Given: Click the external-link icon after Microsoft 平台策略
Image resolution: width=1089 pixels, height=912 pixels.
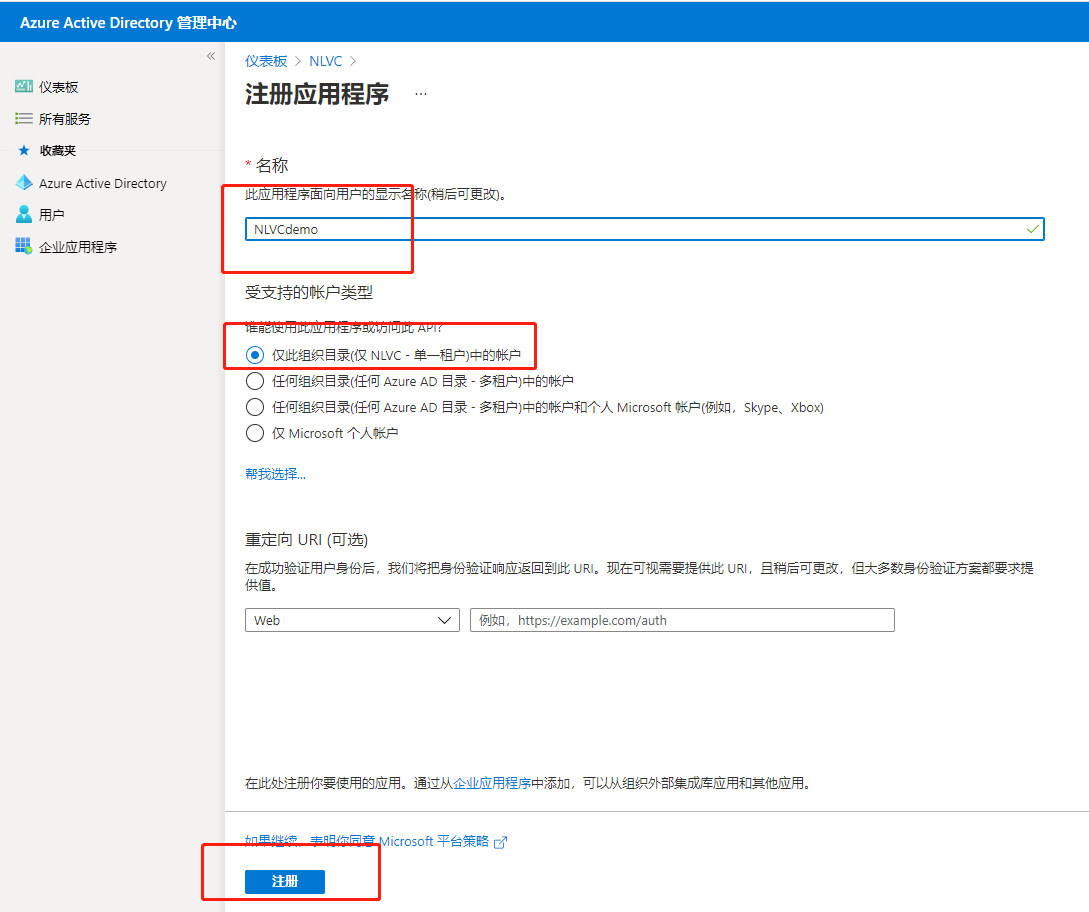Looking at the screenshot, I should click(x=500, y=842).
